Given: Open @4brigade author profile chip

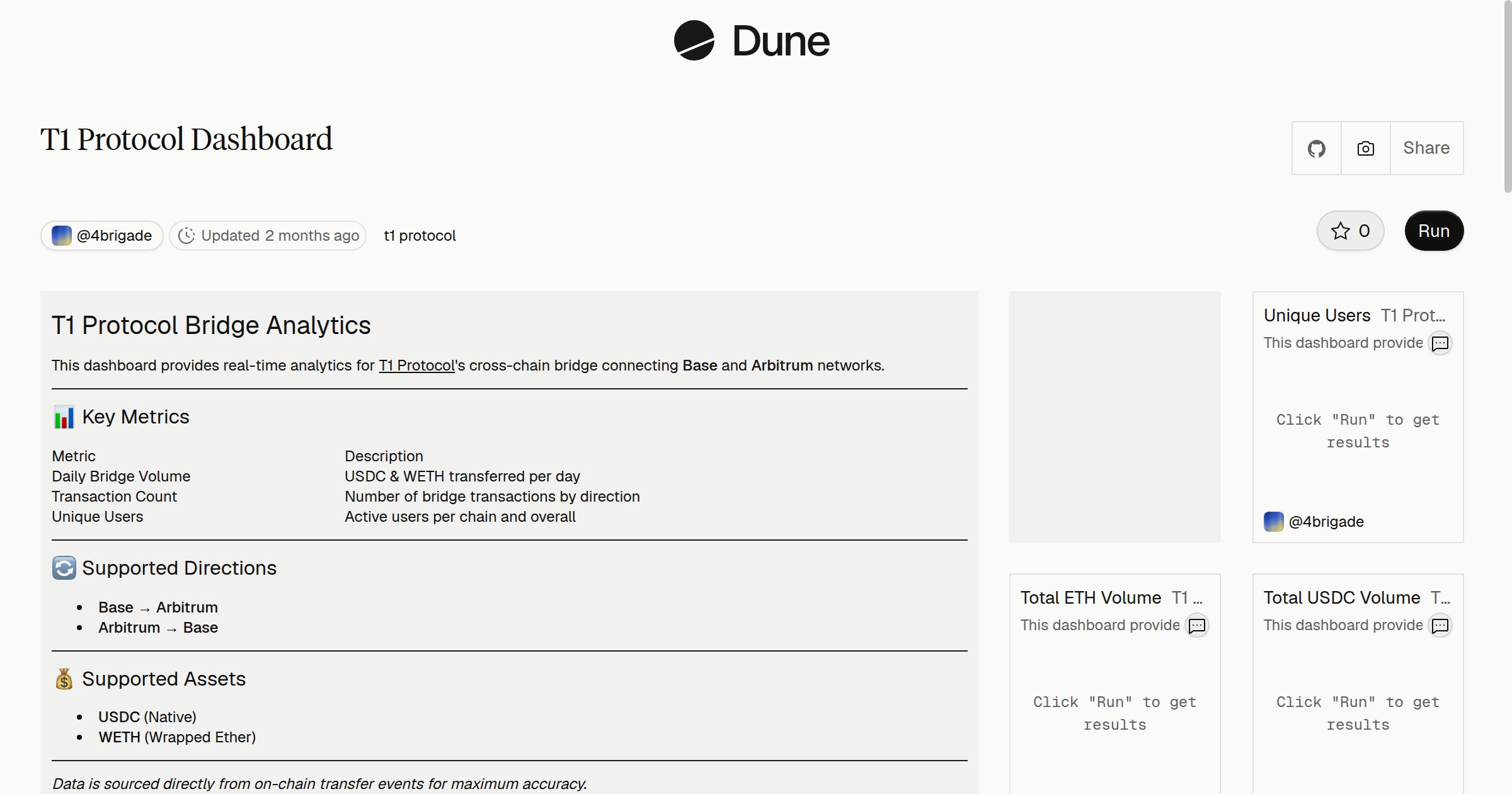Looking at the screenshot, I should [102, 236].
